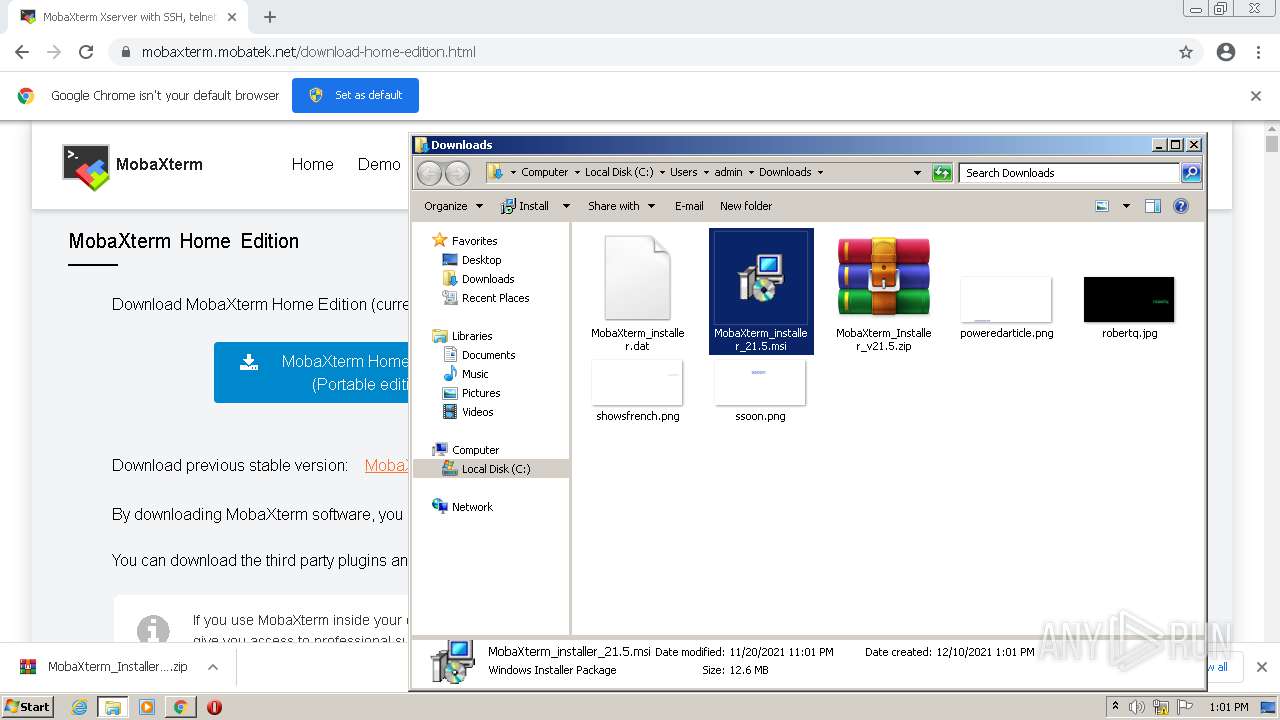Click Search Downloads input field
The image size is (1280, 720).
pos(1068,173)
